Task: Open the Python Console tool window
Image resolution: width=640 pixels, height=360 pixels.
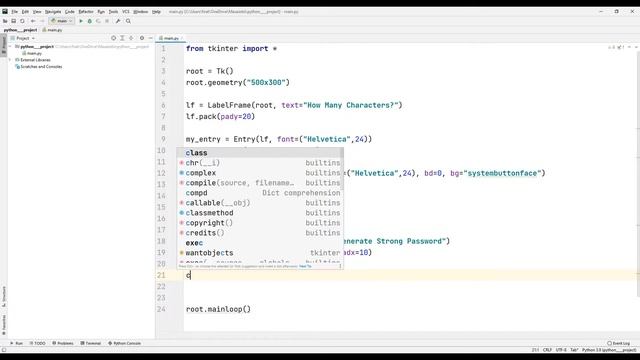Action: 124,343
